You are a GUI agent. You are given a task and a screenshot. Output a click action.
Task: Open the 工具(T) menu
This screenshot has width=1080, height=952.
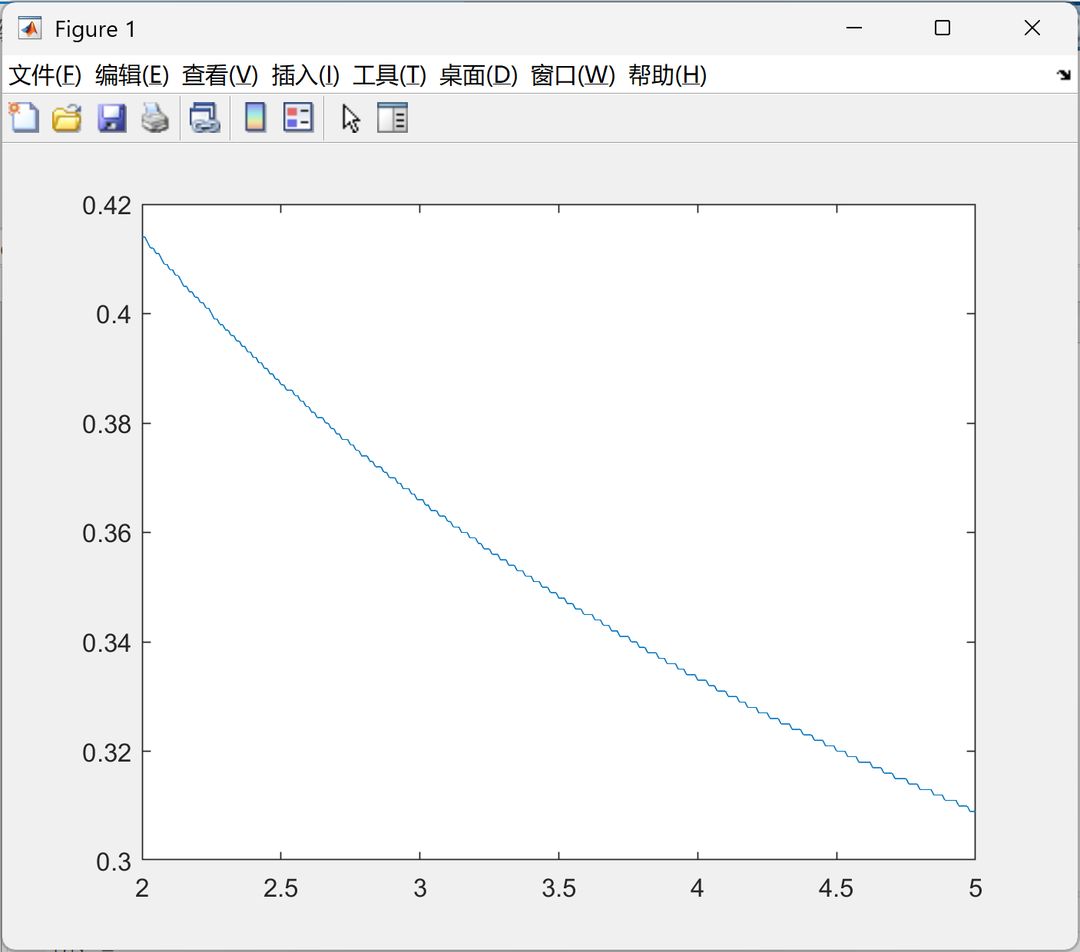click(389, 74)
